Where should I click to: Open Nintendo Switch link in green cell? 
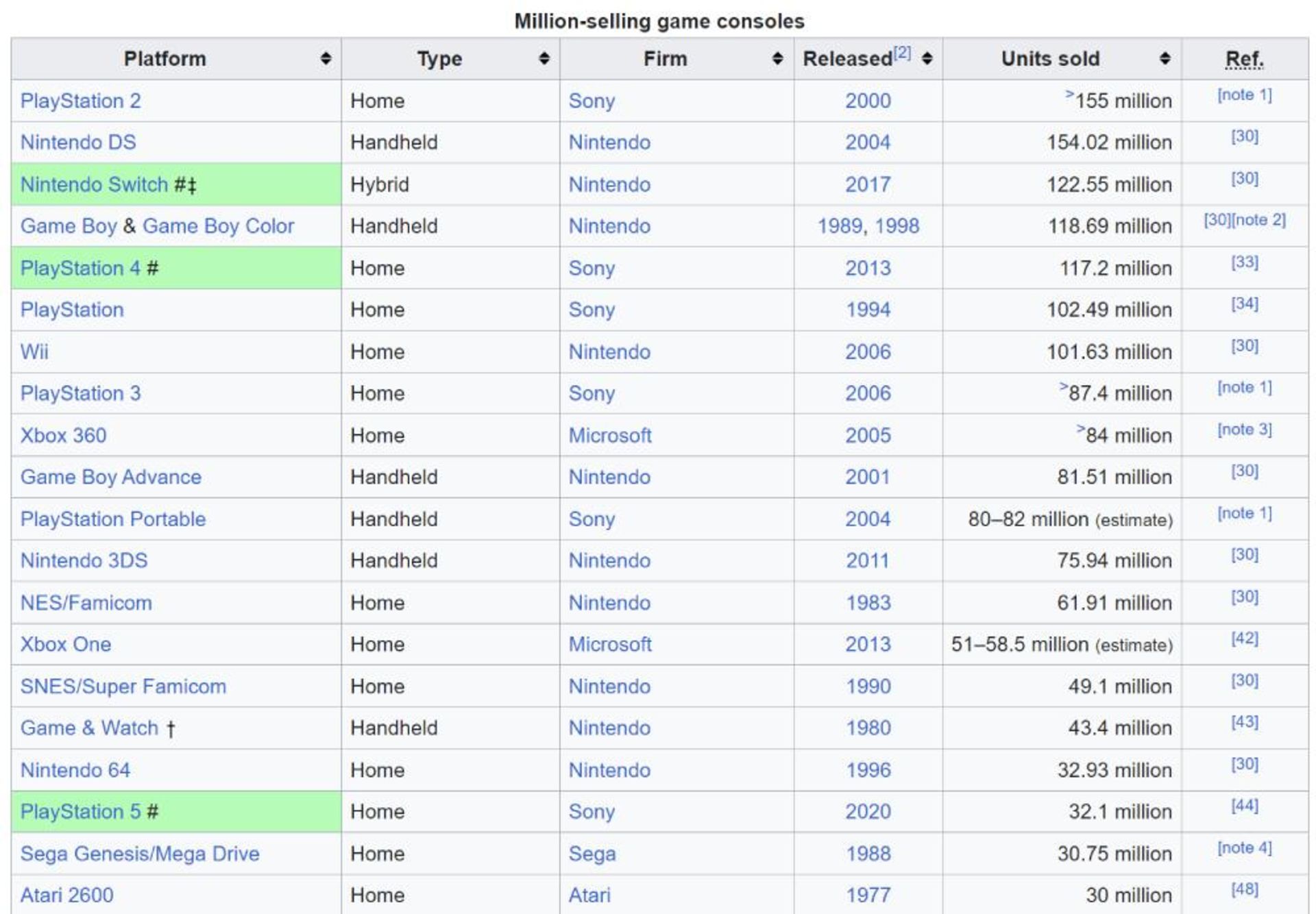(x=94, y=184)
